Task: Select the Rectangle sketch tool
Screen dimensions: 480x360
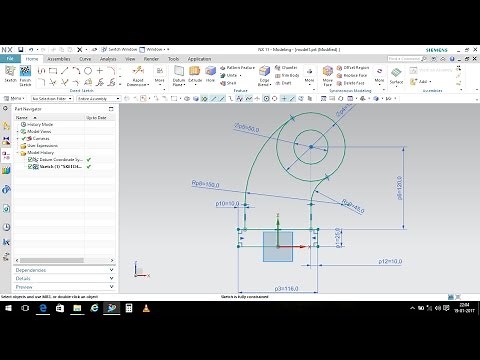Action: point(53,71)
